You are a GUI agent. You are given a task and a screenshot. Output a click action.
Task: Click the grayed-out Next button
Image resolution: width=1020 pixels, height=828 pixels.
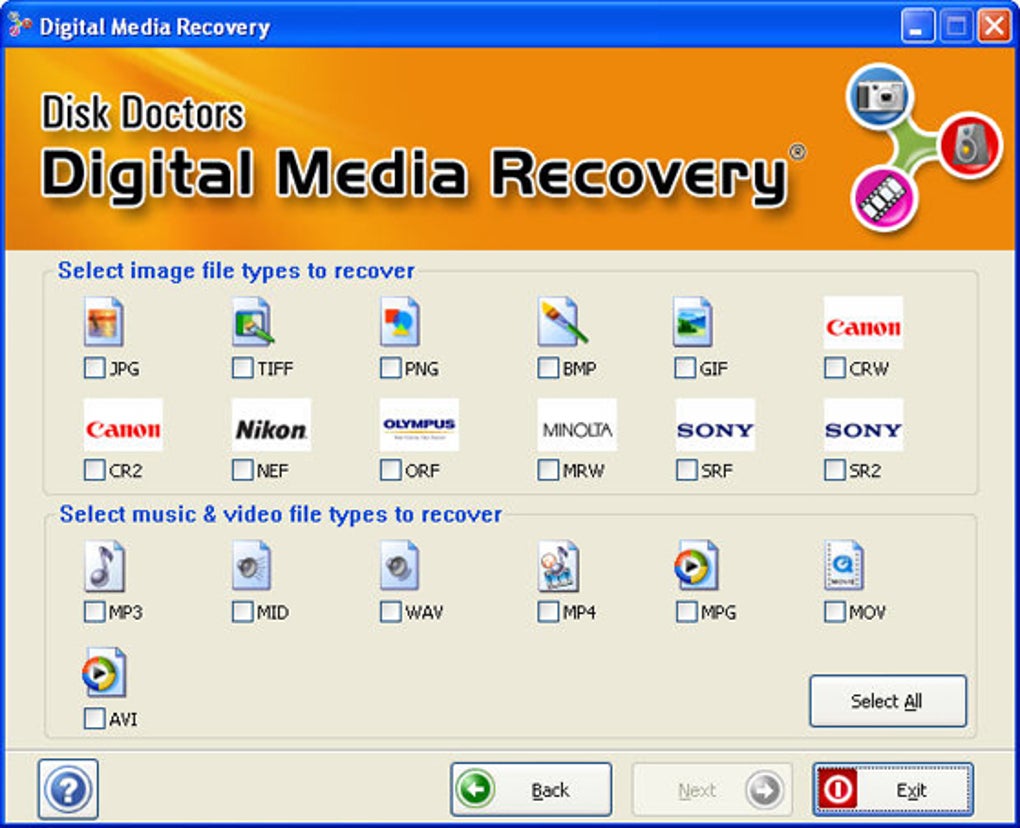[x=712, y=790]
